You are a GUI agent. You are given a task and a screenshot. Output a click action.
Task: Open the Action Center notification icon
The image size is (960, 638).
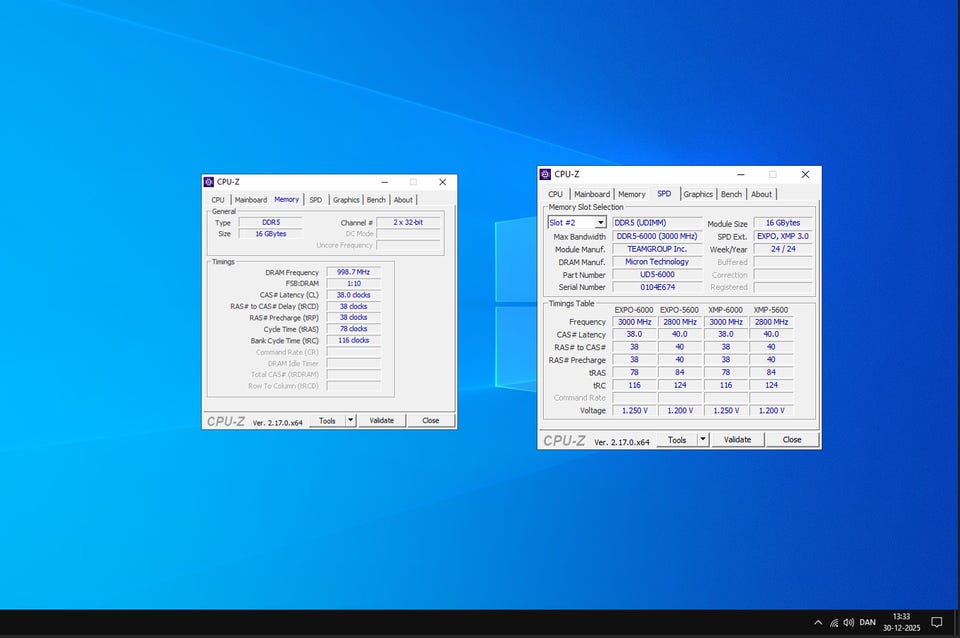(x=937, y=622)
